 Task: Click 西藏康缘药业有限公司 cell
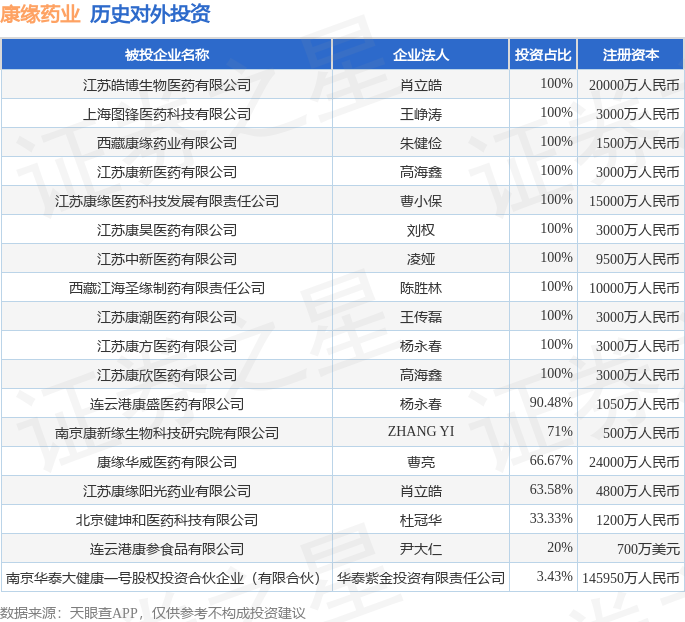(166, 143)
